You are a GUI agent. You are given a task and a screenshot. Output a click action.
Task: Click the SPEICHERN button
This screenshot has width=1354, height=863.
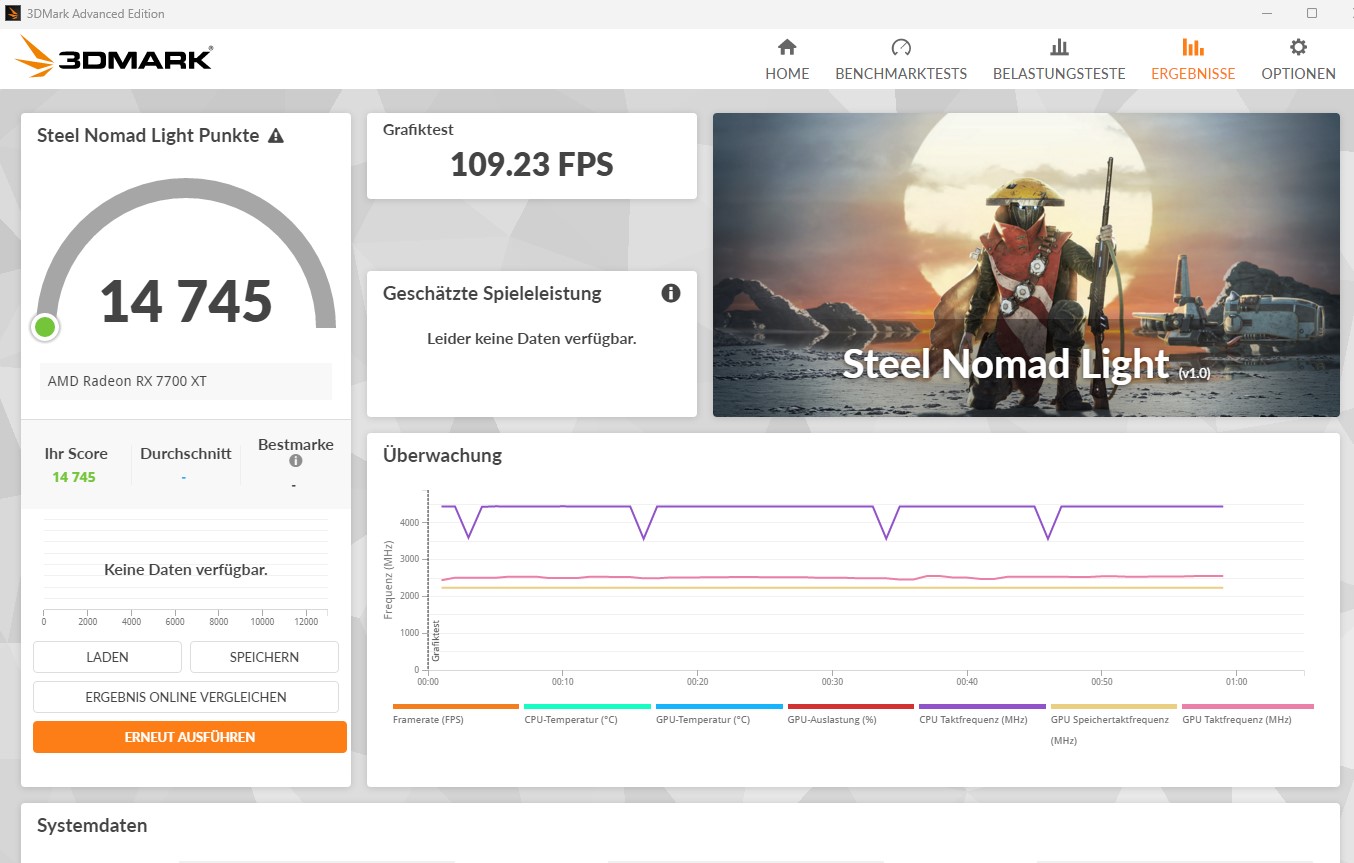tap(264, 657)
